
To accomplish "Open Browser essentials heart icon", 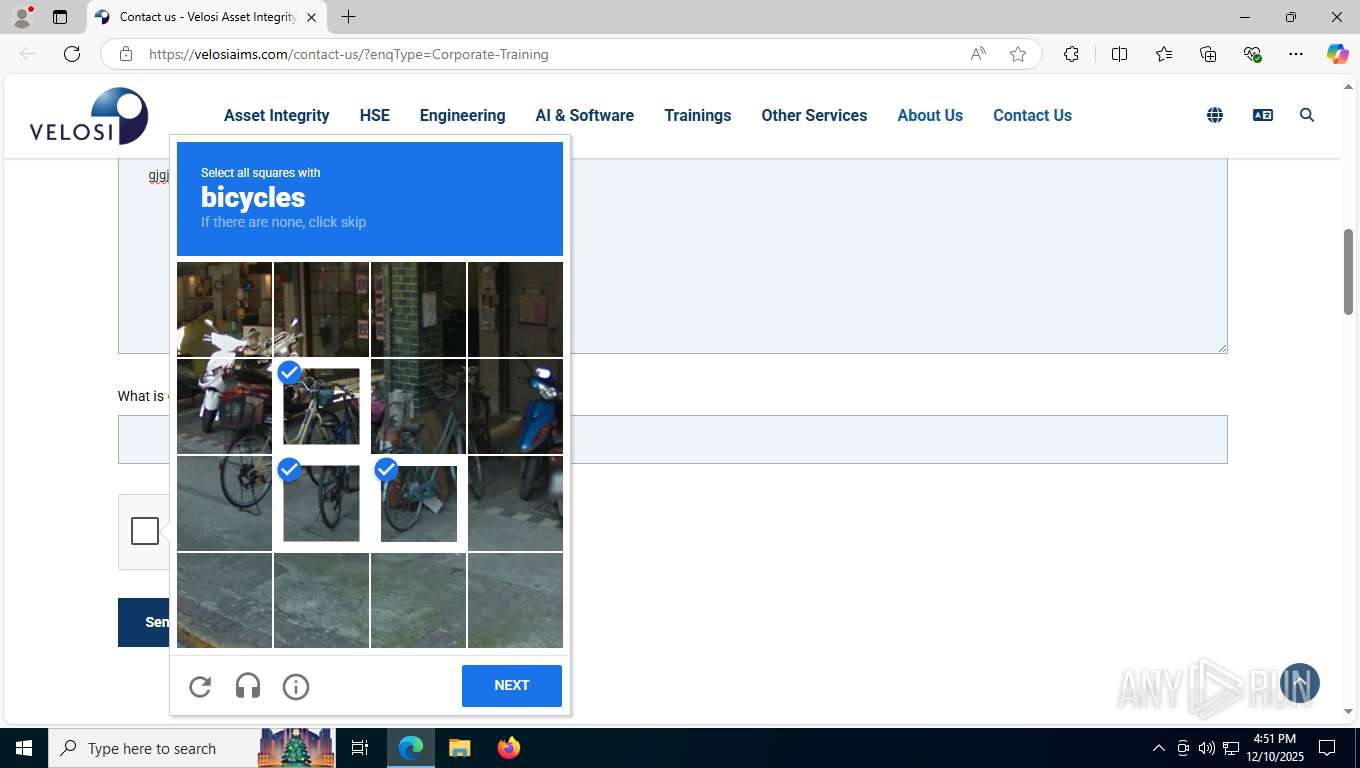I will [1252, 54].
